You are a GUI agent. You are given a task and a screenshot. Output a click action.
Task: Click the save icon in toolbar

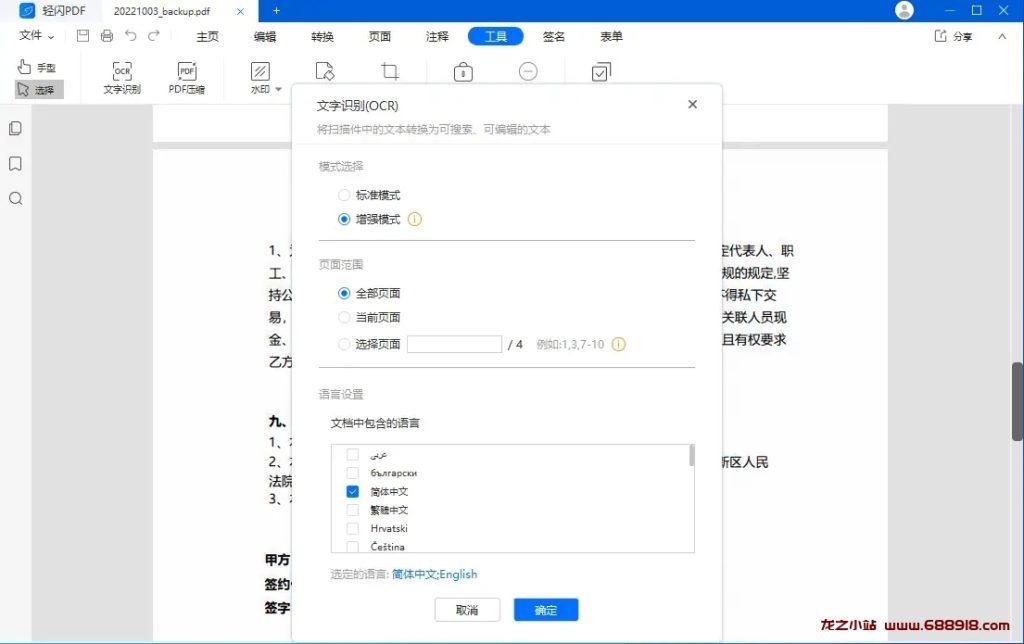pyautogui.click(x=83, y=36)
